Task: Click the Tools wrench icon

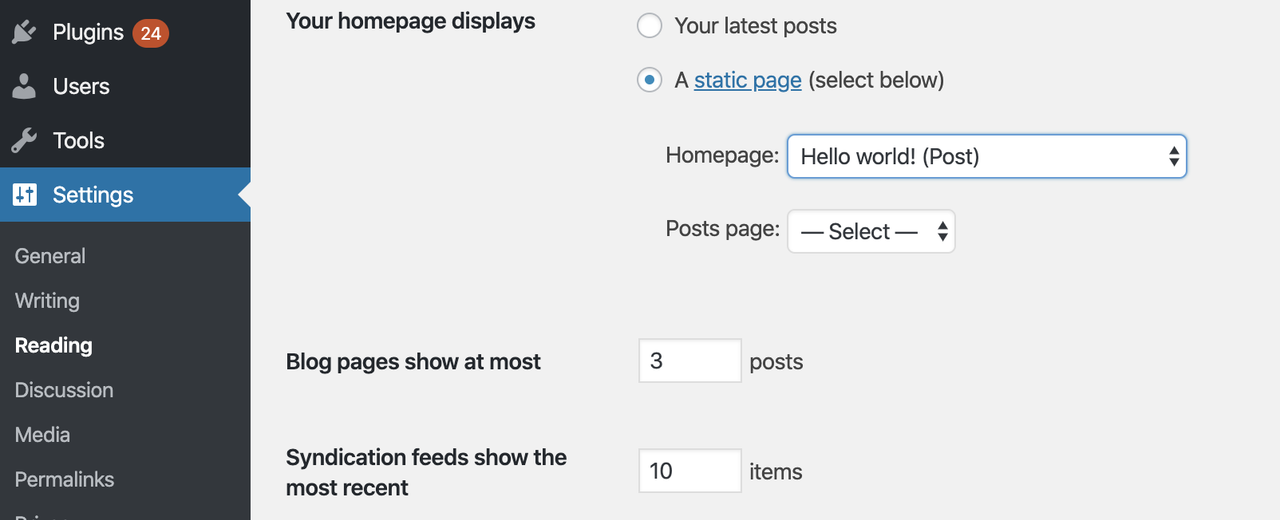Action: coord(24,140)
